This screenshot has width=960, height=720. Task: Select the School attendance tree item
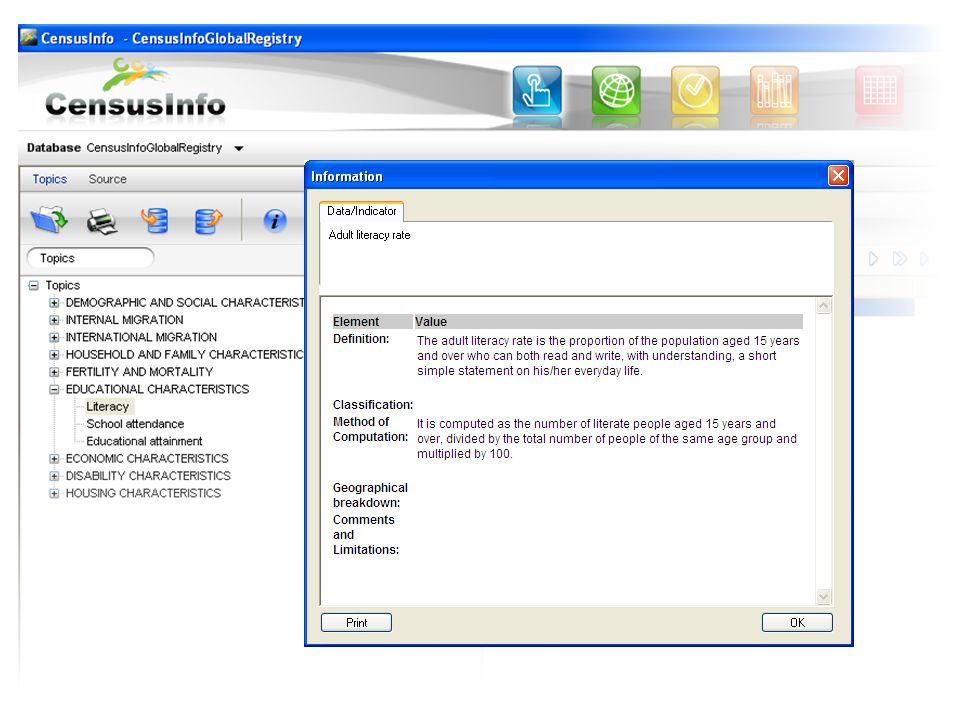(135, 424)
